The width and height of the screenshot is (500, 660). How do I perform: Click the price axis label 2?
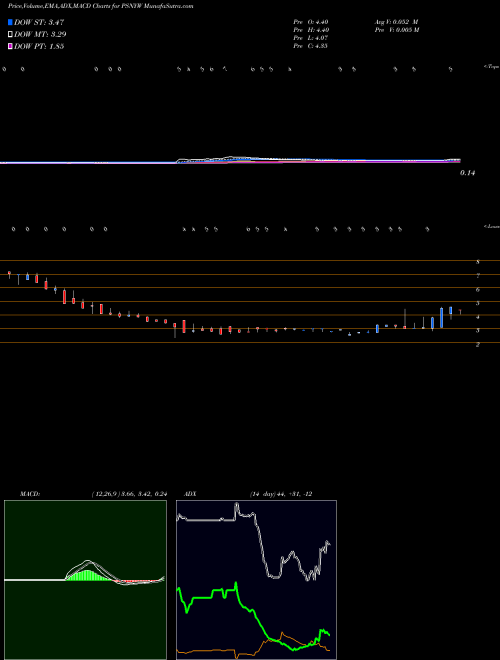click(478, 345)
